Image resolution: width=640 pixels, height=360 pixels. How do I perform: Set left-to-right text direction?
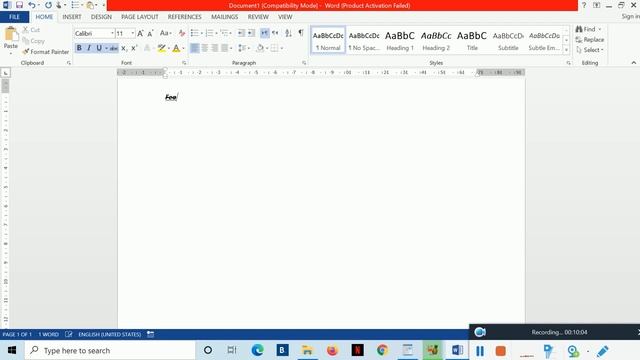(x=265, y=33)
